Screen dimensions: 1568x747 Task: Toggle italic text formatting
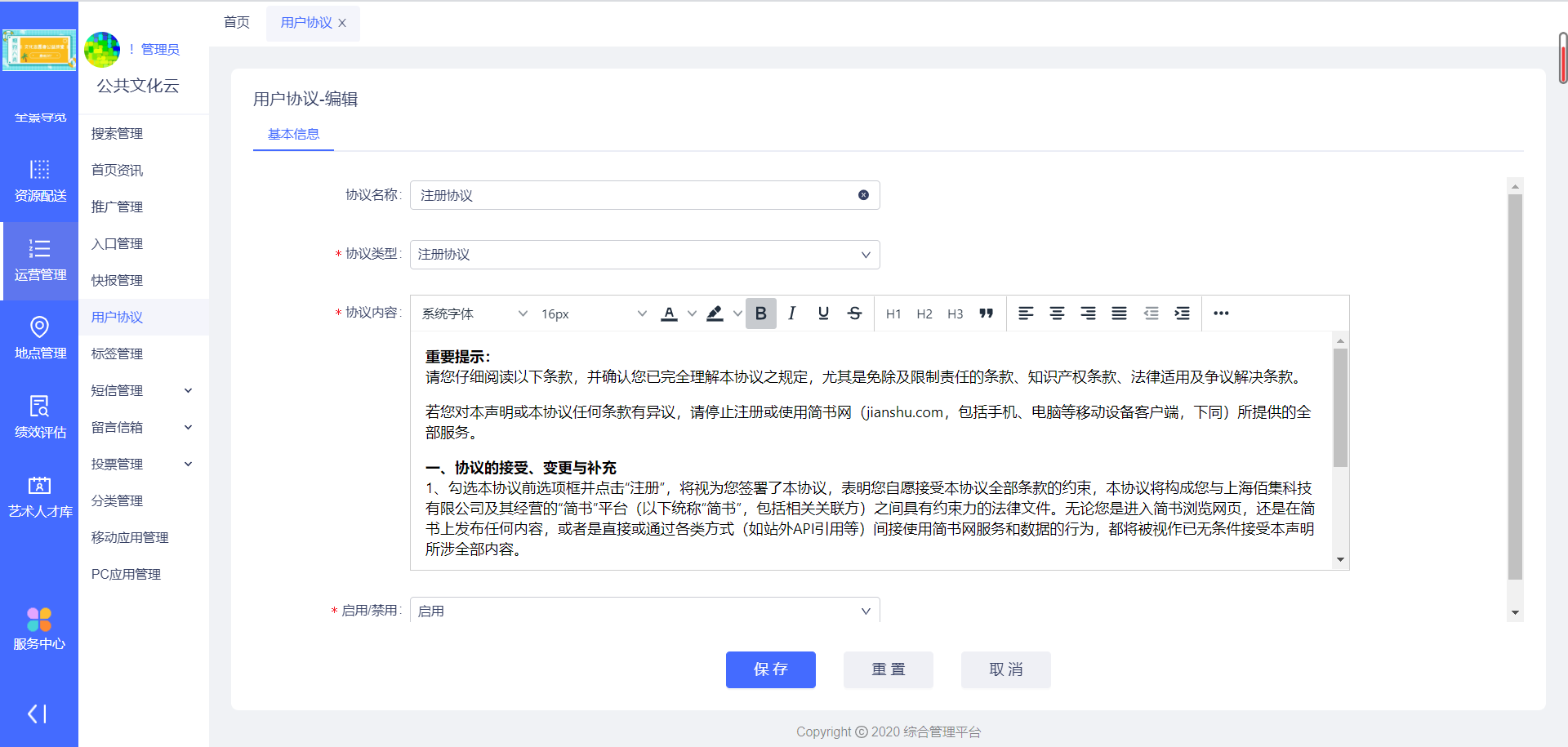pyautogui.click(x=791, y=313)
